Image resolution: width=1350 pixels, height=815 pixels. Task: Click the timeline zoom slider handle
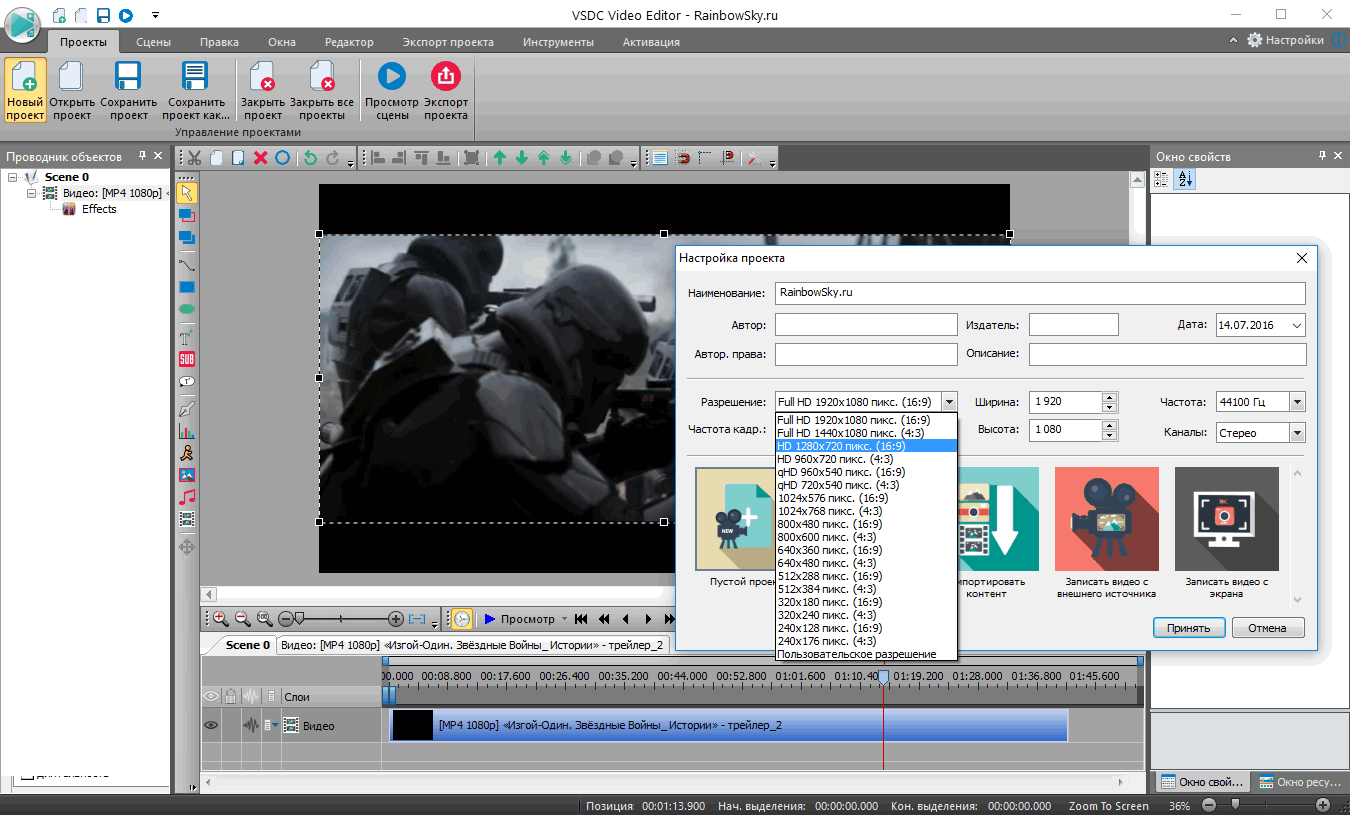(298, 619)
